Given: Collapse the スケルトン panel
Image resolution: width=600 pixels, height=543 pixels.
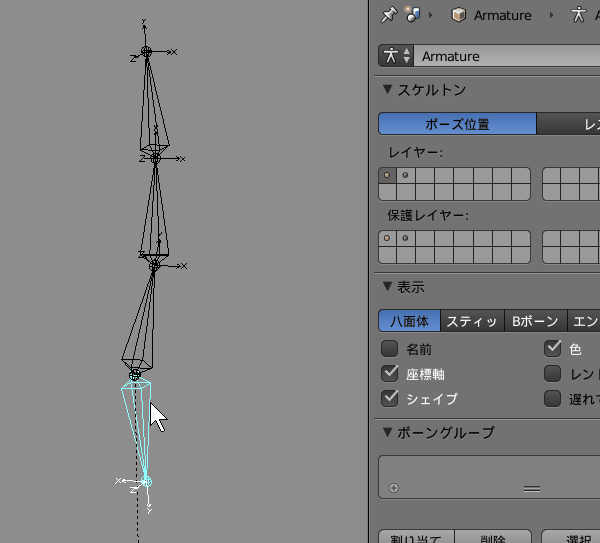Looking at the screenshot, I should click(x=387, y=90).
